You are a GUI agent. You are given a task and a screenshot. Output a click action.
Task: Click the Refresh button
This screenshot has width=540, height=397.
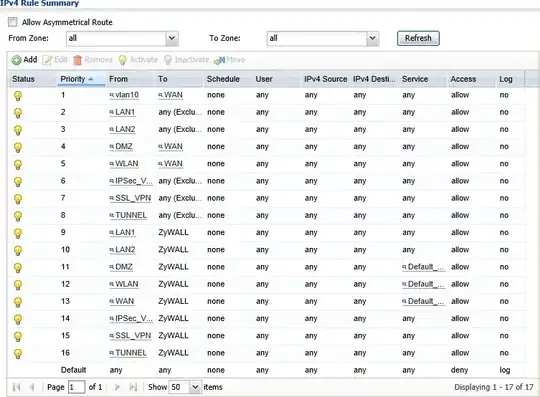coord(418,38)
